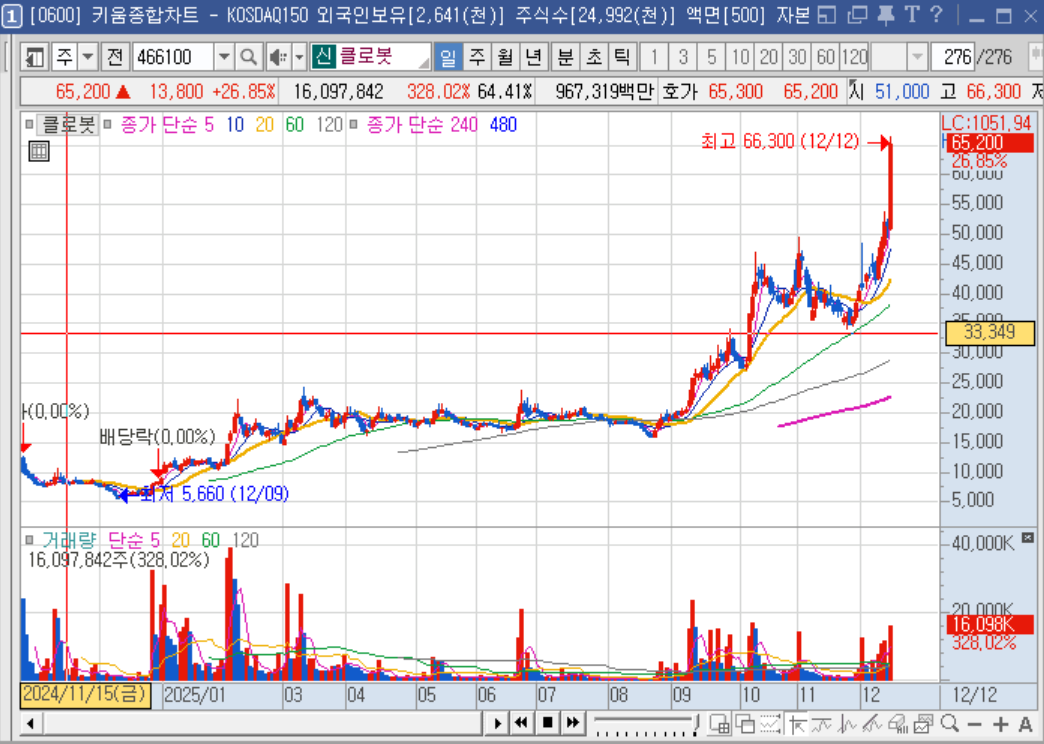Click the plus zoom-in icon at bottom
This screenshot has height=744, width=1044.
tap(1000, 724)
